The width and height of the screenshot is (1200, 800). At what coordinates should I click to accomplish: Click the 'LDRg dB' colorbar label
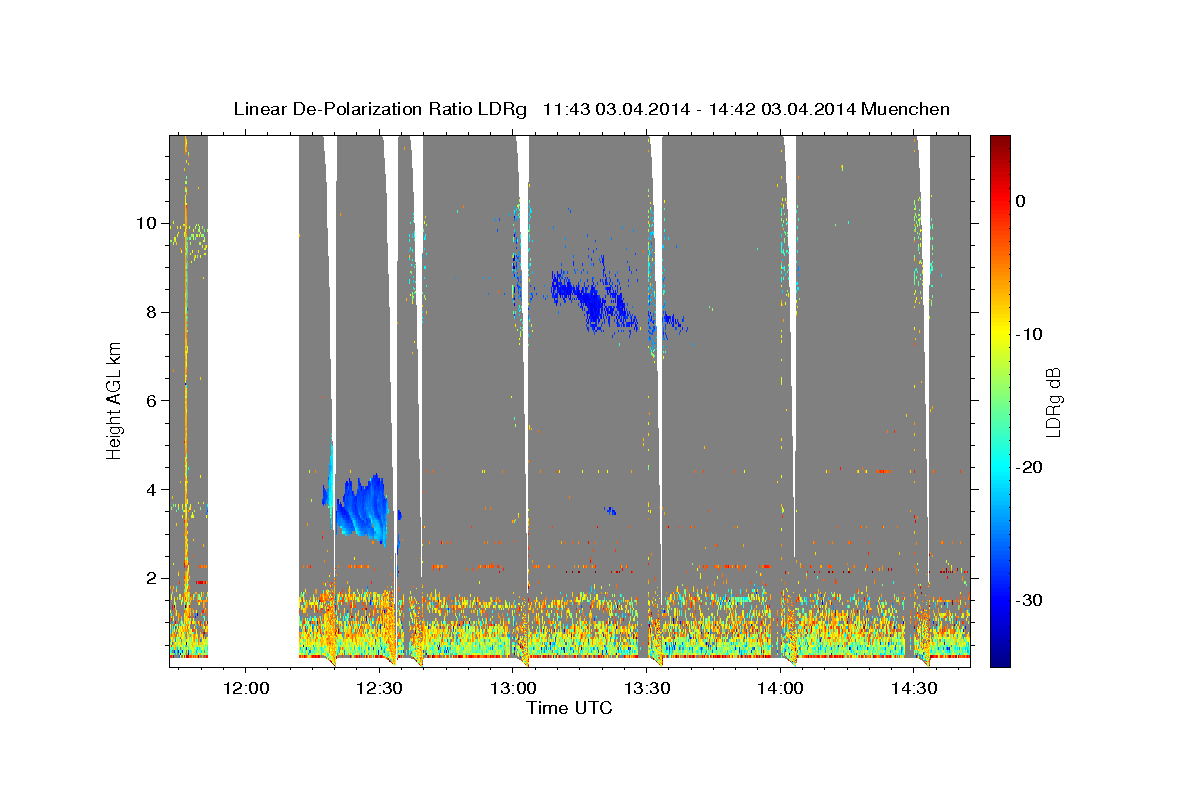pyautogui.click(x=1052, y=401)
